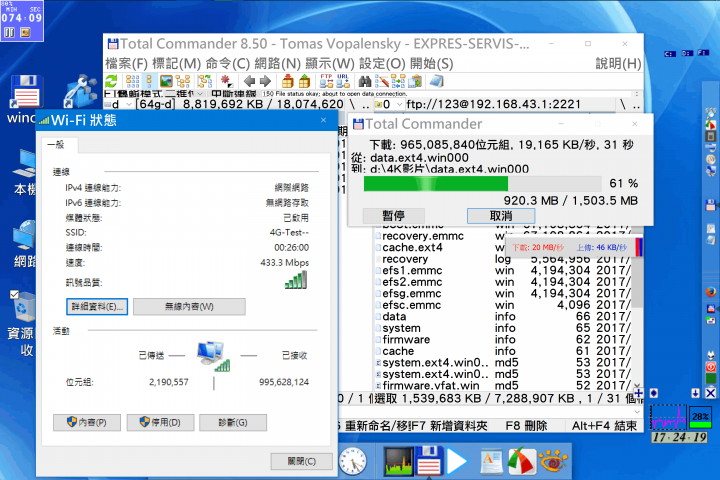Image resolution: width=720 pixels, height=480 pixels.
Task: Click the red power icon in right sidebar
Action: point(710,367)
